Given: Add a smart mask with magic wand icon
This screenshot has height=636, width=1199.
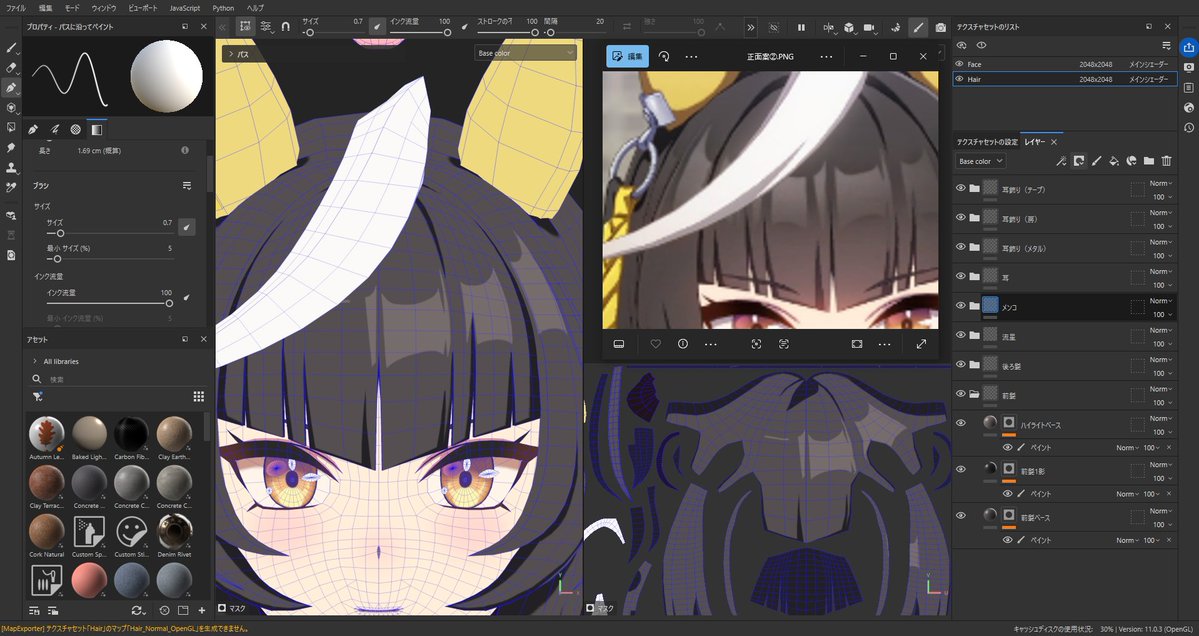Looking at the screenshot, I should tap(1061, 161).
